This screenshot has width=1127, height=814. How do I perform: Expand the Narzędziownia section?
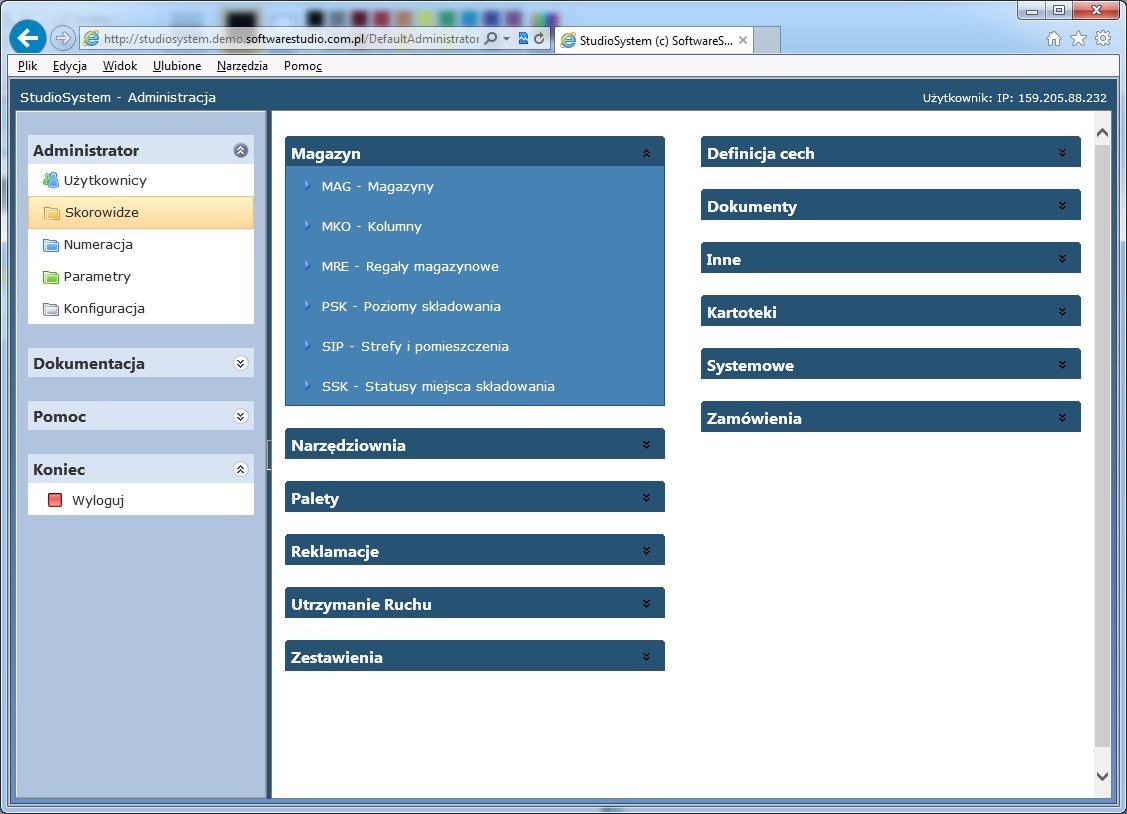646,445
